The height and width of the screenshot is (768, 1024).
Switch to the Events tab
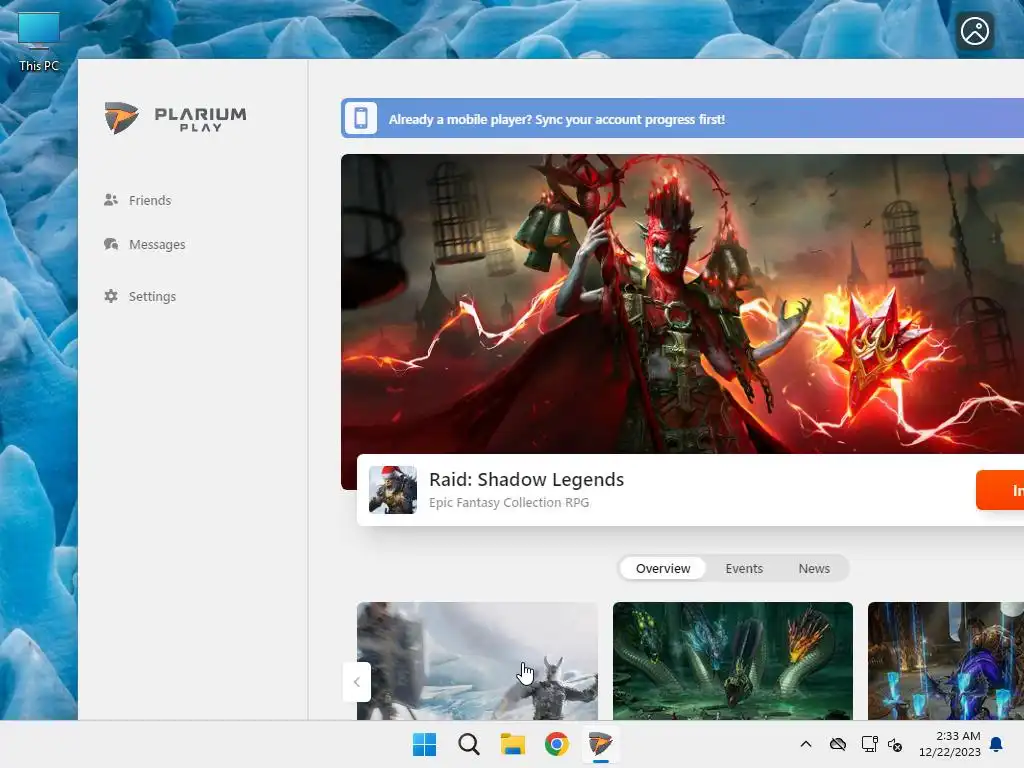pos(744,568)
